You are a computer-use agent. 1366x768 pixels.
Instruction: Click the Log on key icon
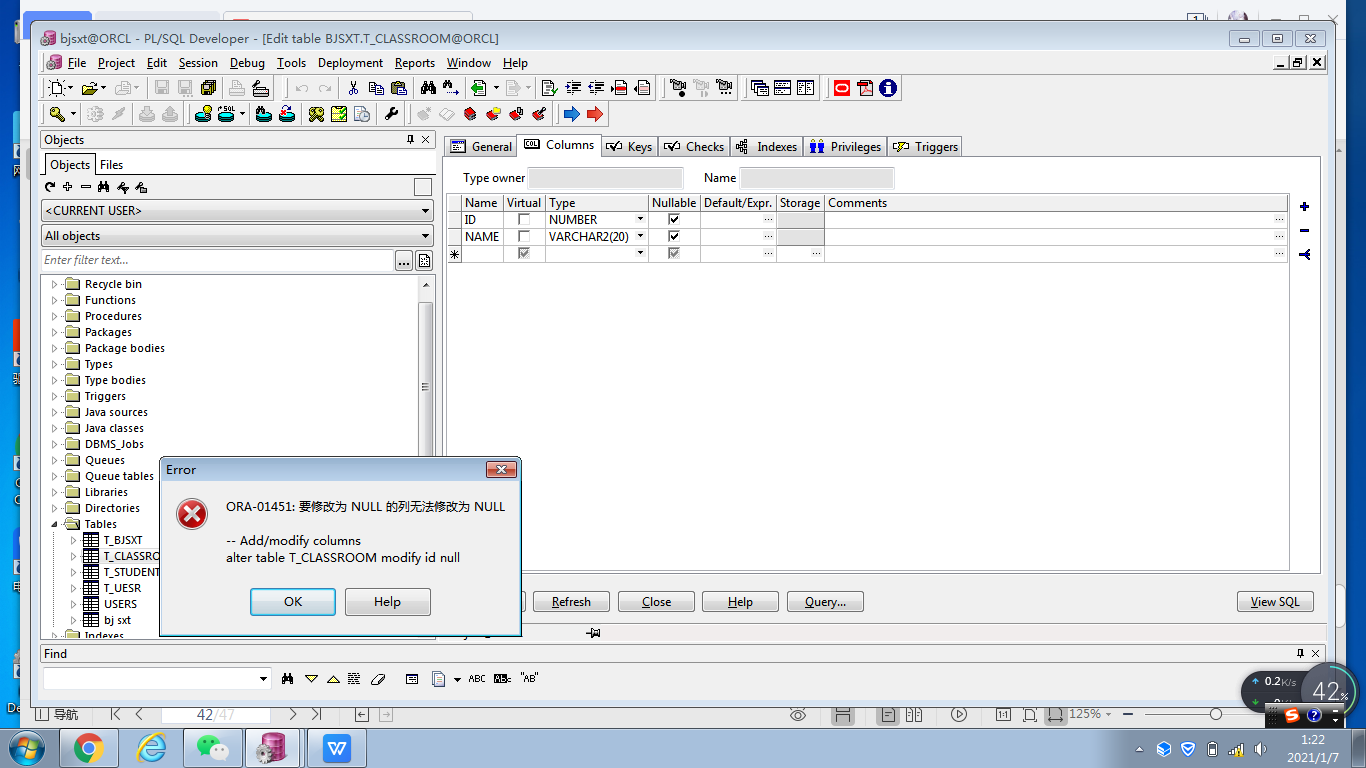click(57, 114)
